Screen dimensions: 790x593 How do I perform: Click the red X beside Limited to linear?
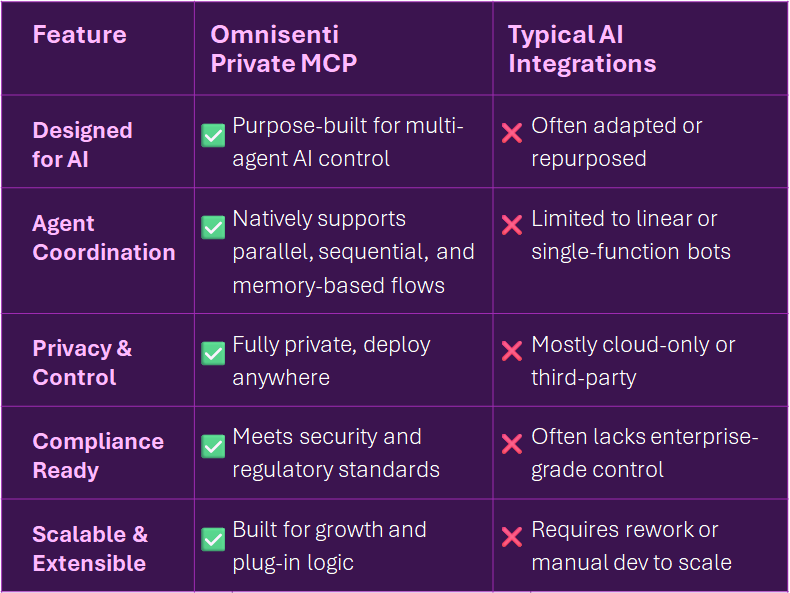click(x=512, y=226)
